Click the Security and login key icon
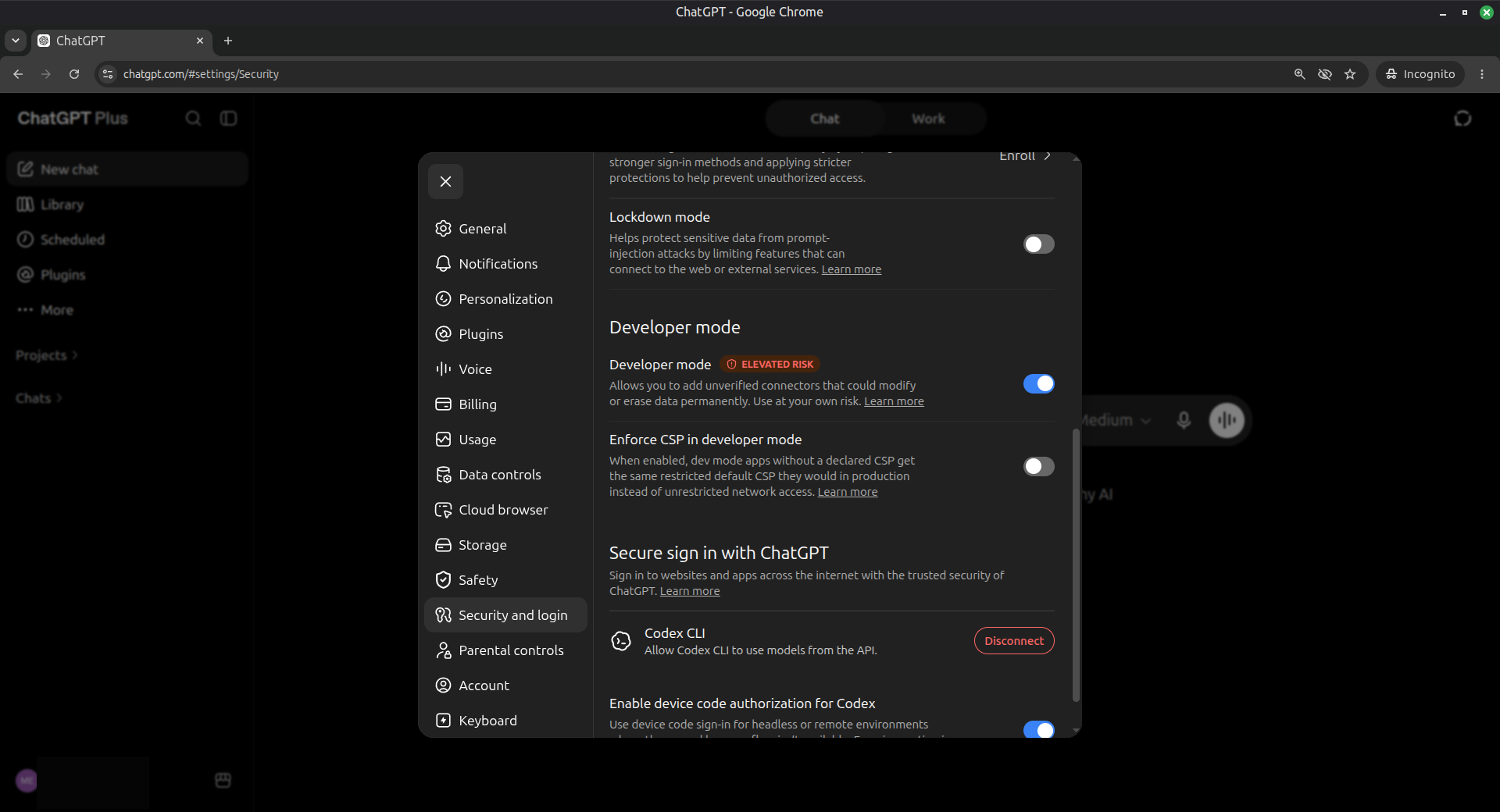This screenshot has height=812, width=1500. 443,615
